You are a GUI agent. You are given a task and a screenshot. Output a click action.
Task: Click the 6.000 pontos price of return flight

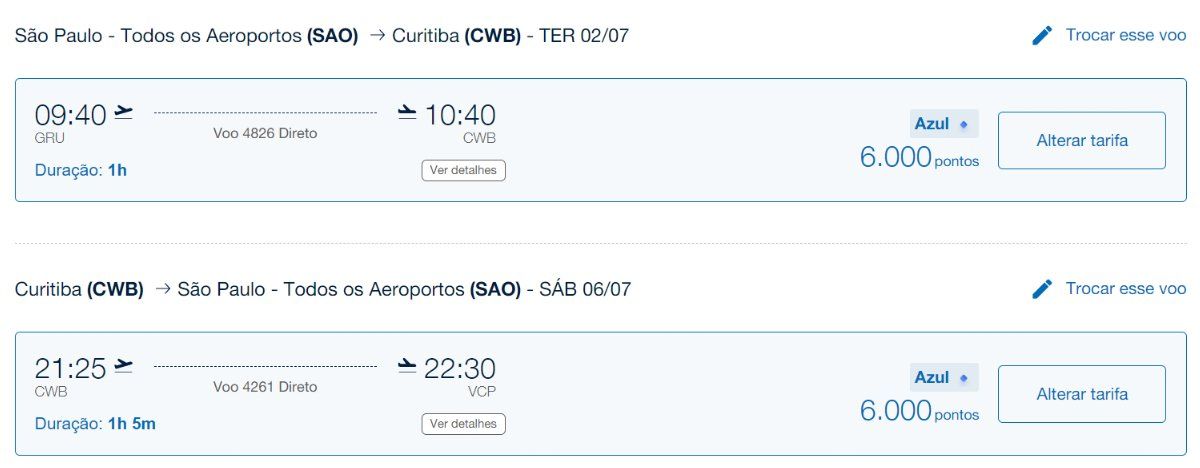click(x=920, y=411)
